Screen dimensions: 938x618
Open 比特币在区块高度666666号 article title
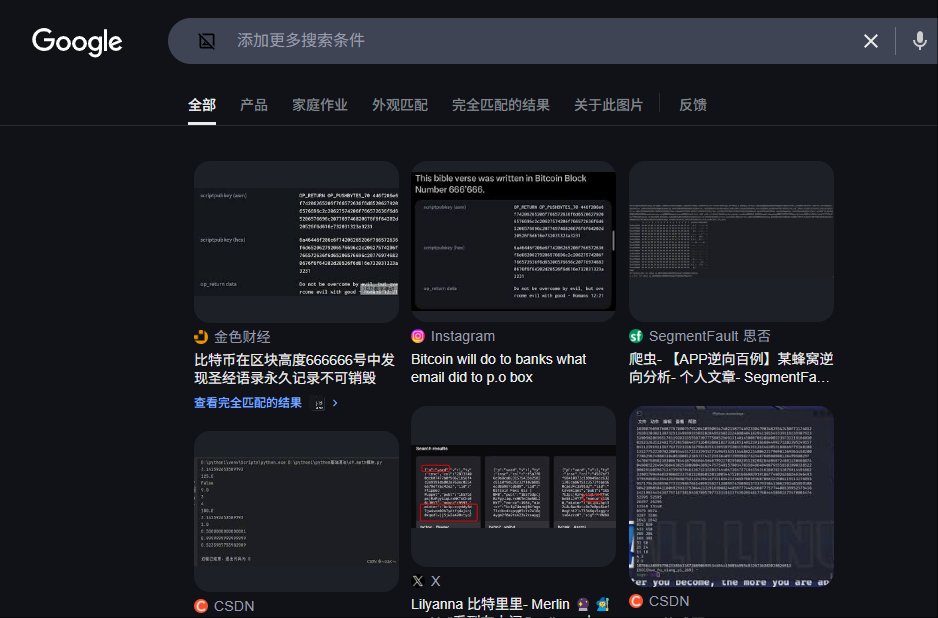[x=294, y=369]
